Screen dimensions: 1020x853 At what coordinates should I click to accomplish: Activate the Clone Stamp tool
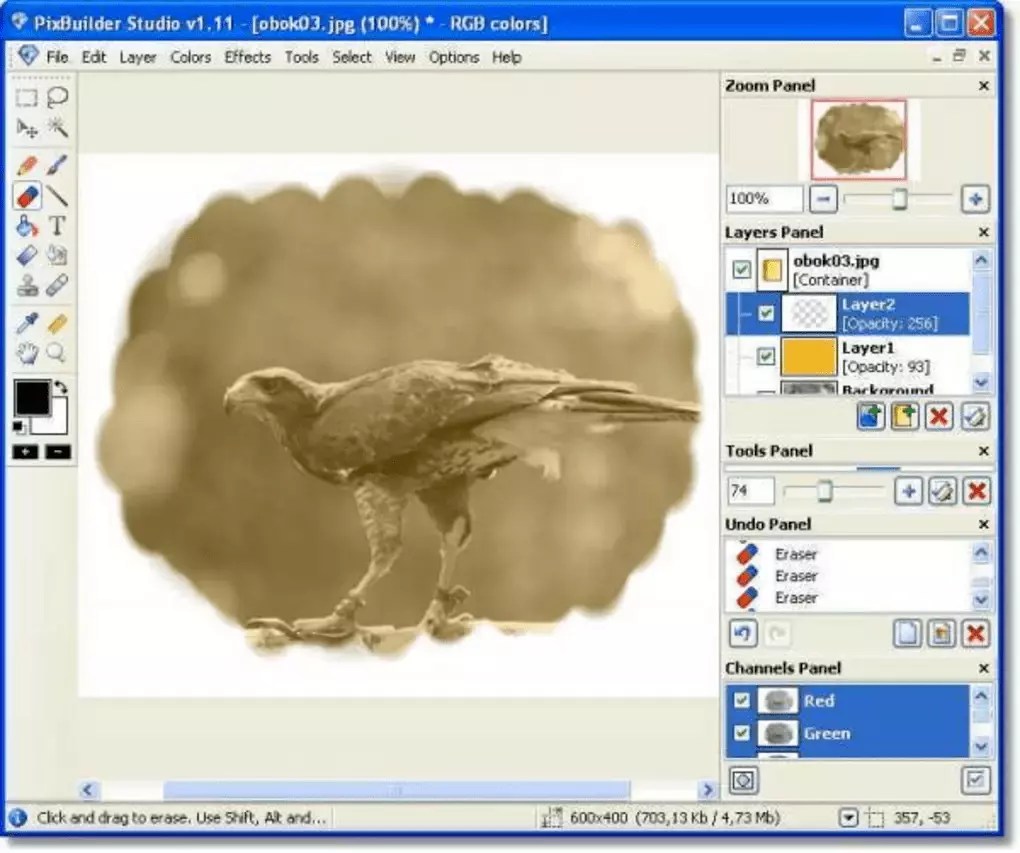28,287
